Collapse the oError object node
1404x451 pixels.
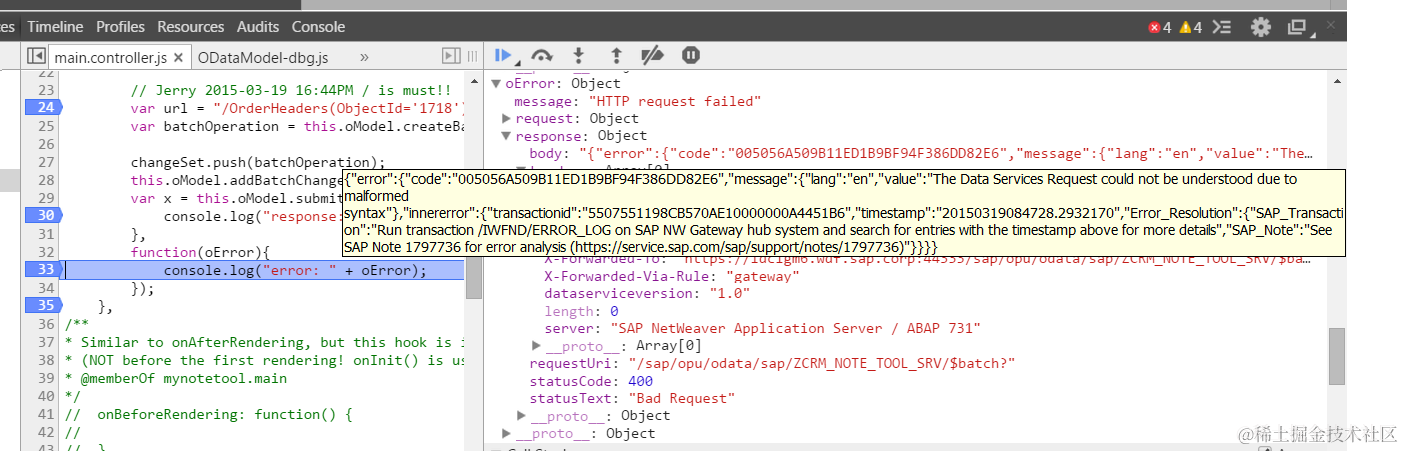tap(496, 84)
